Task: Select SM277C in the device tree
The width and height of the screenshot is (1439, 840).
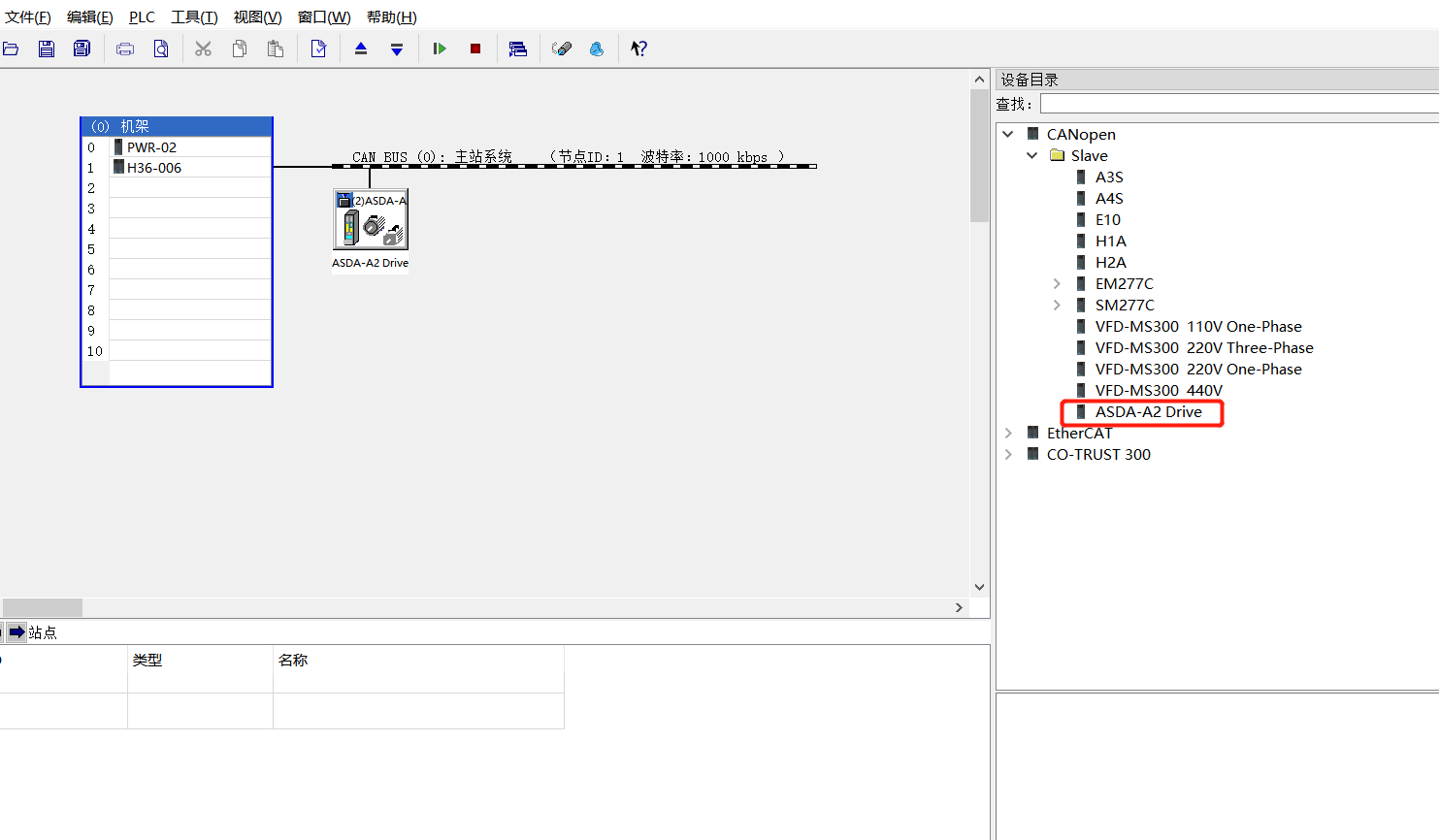Action: [x=1125, y=305]
